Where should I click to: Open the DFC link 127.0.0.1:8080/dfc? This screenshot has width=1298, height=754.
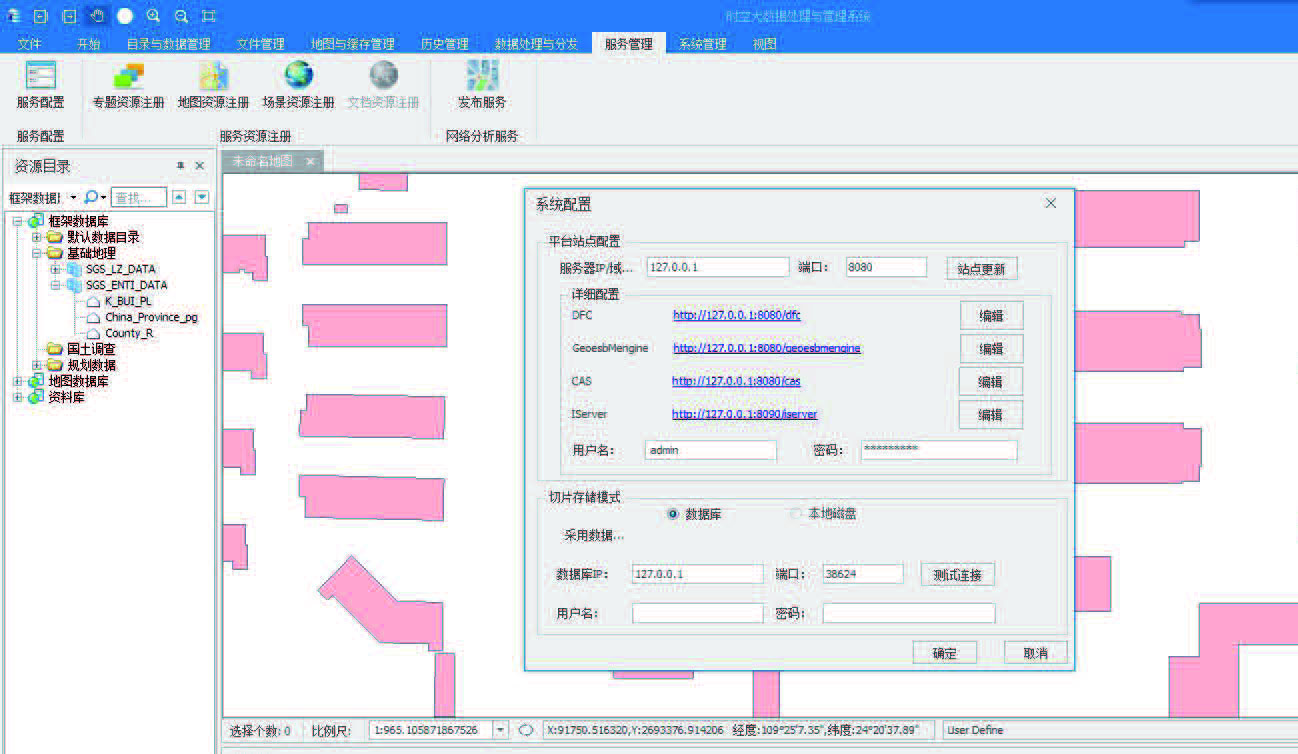coord(737,315)
